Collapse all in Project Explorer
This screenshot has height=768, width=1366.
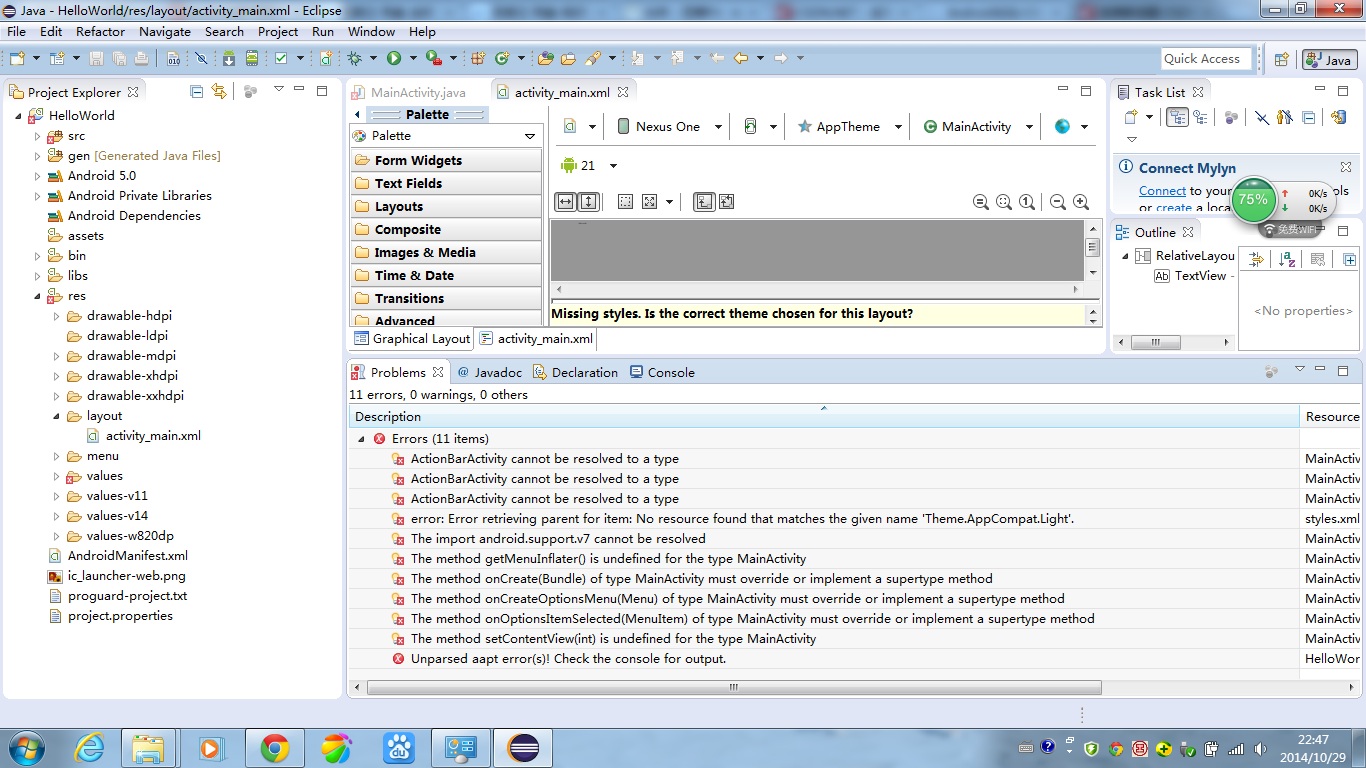(x=196, y=91)
